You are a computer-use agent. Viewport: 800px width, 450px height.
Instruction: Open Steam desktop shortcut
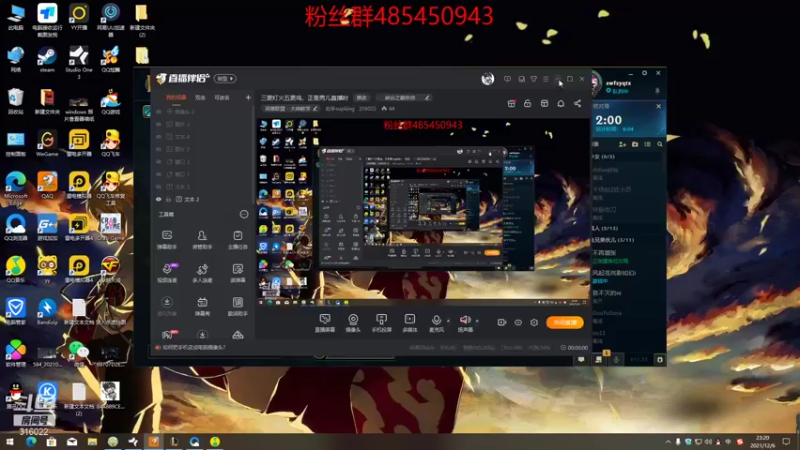click(47, 59)
